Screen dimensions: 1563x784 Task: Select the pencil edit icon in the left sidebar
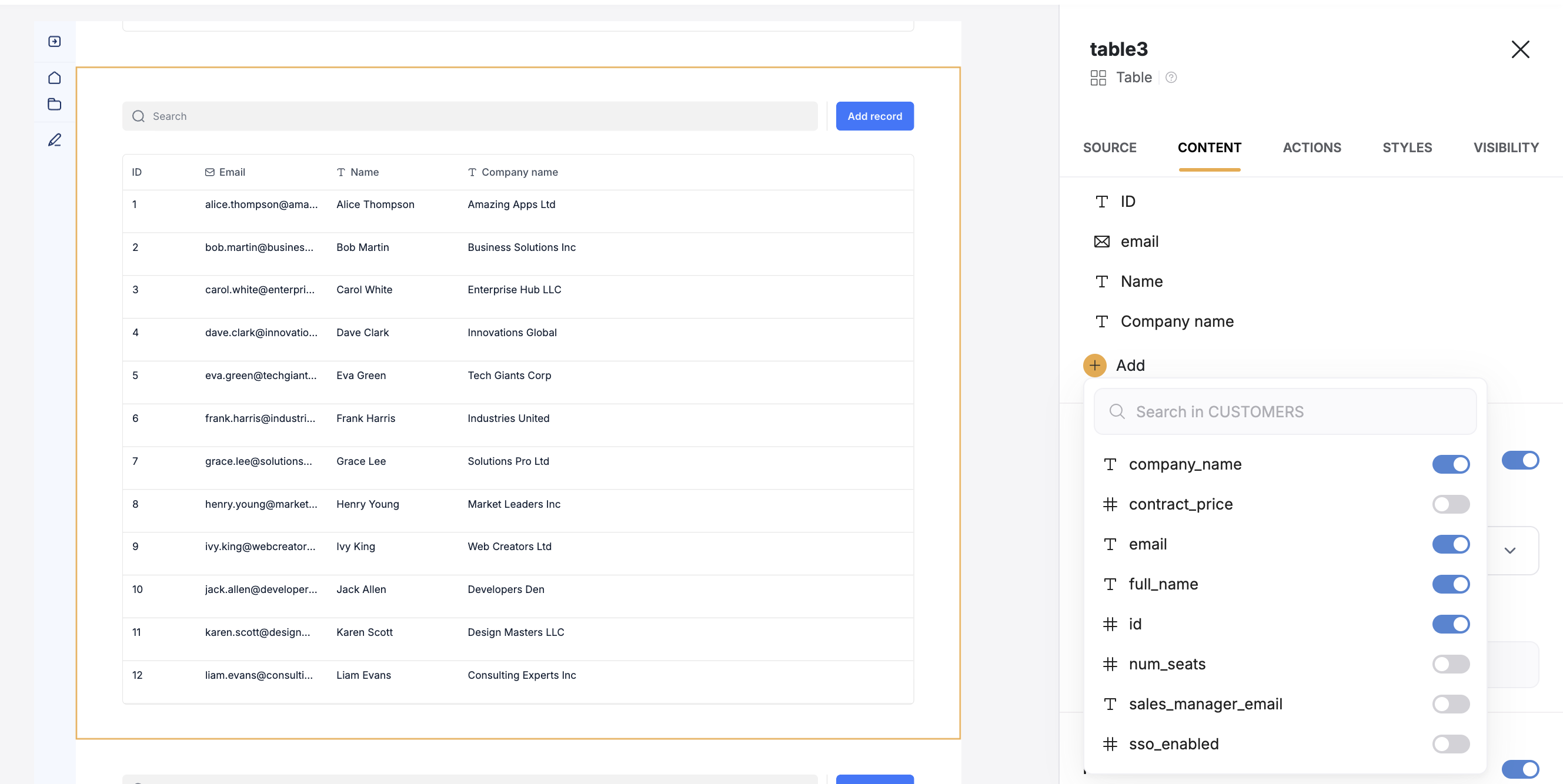coord(54,139)
